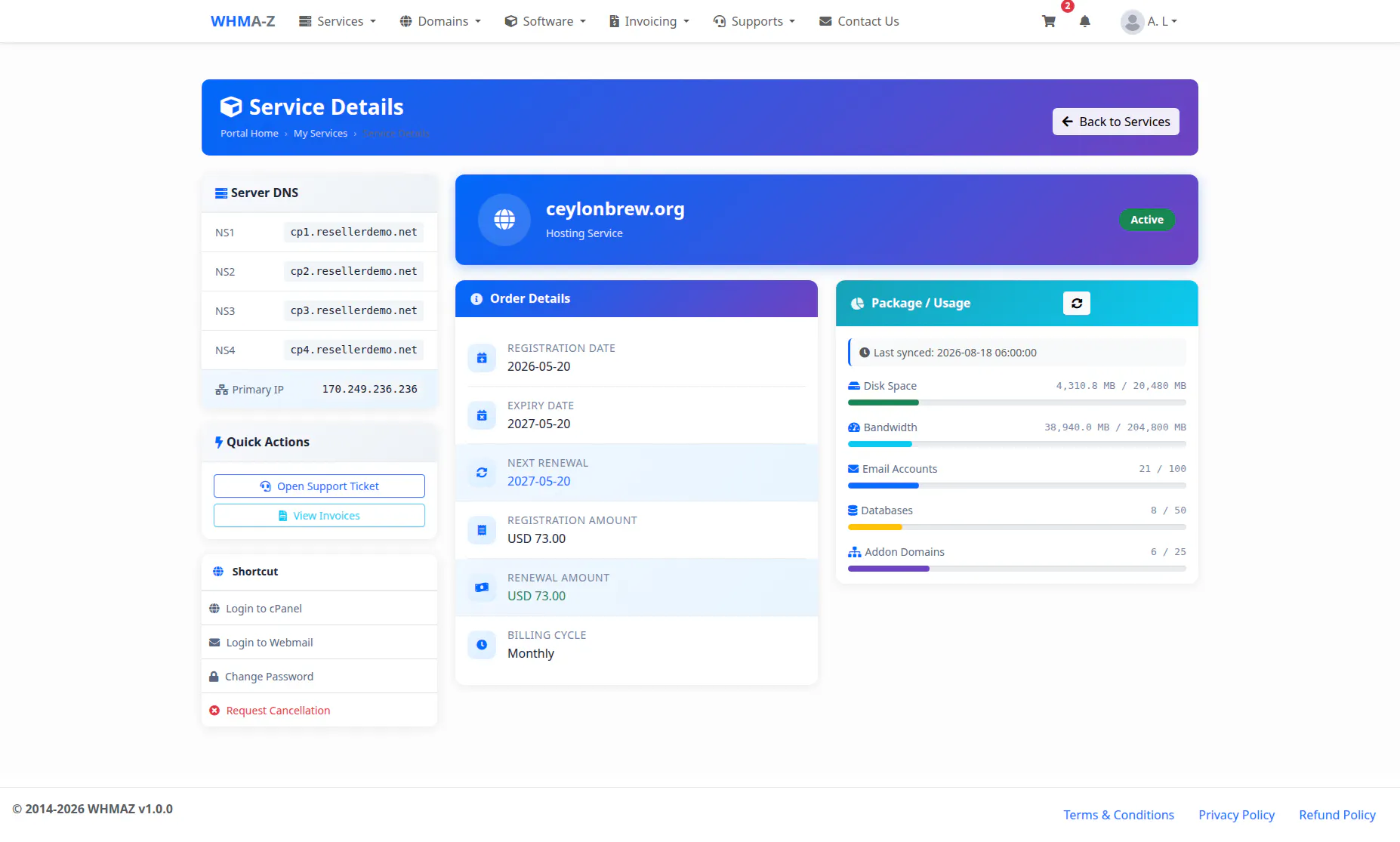
Task: Click View Invoices button
Action: click(319, 516)
